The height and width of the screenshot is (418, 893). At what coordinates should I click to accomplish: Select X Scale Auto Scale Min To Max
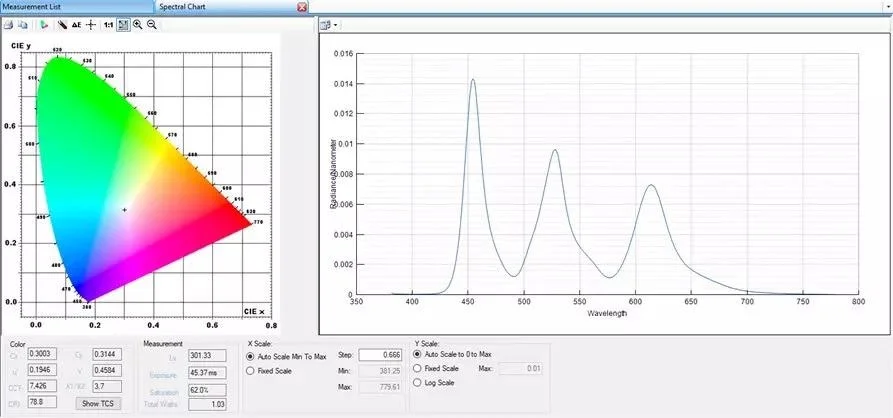point(286,356)
